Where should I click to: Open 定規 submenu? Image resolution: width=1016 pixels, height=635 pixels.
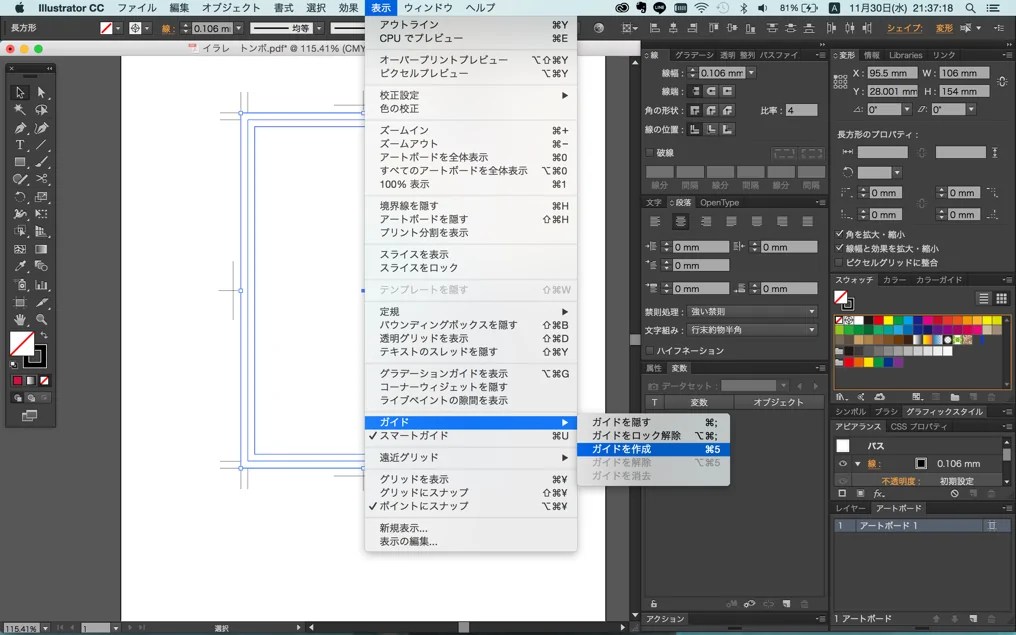coord(470,312)
